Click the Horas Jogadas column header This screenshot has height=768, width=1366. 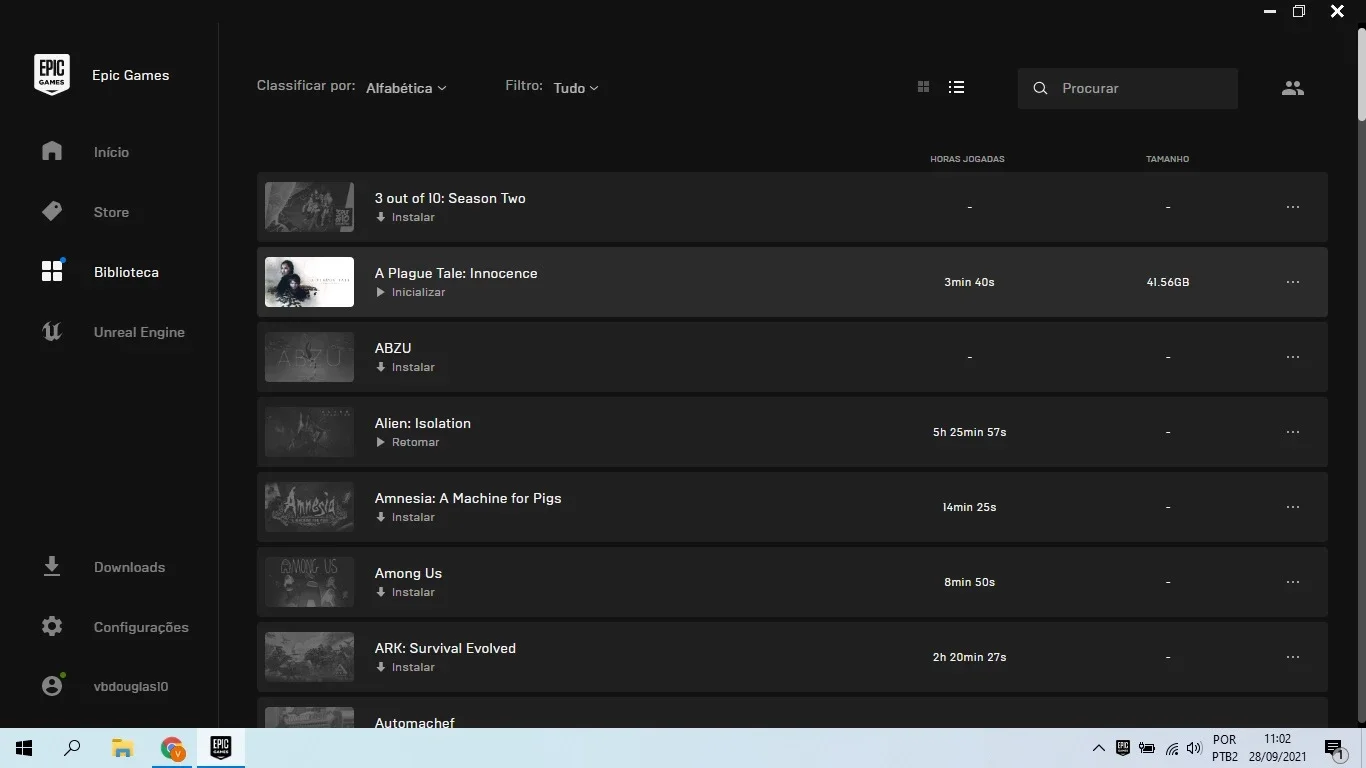(967, 159)
